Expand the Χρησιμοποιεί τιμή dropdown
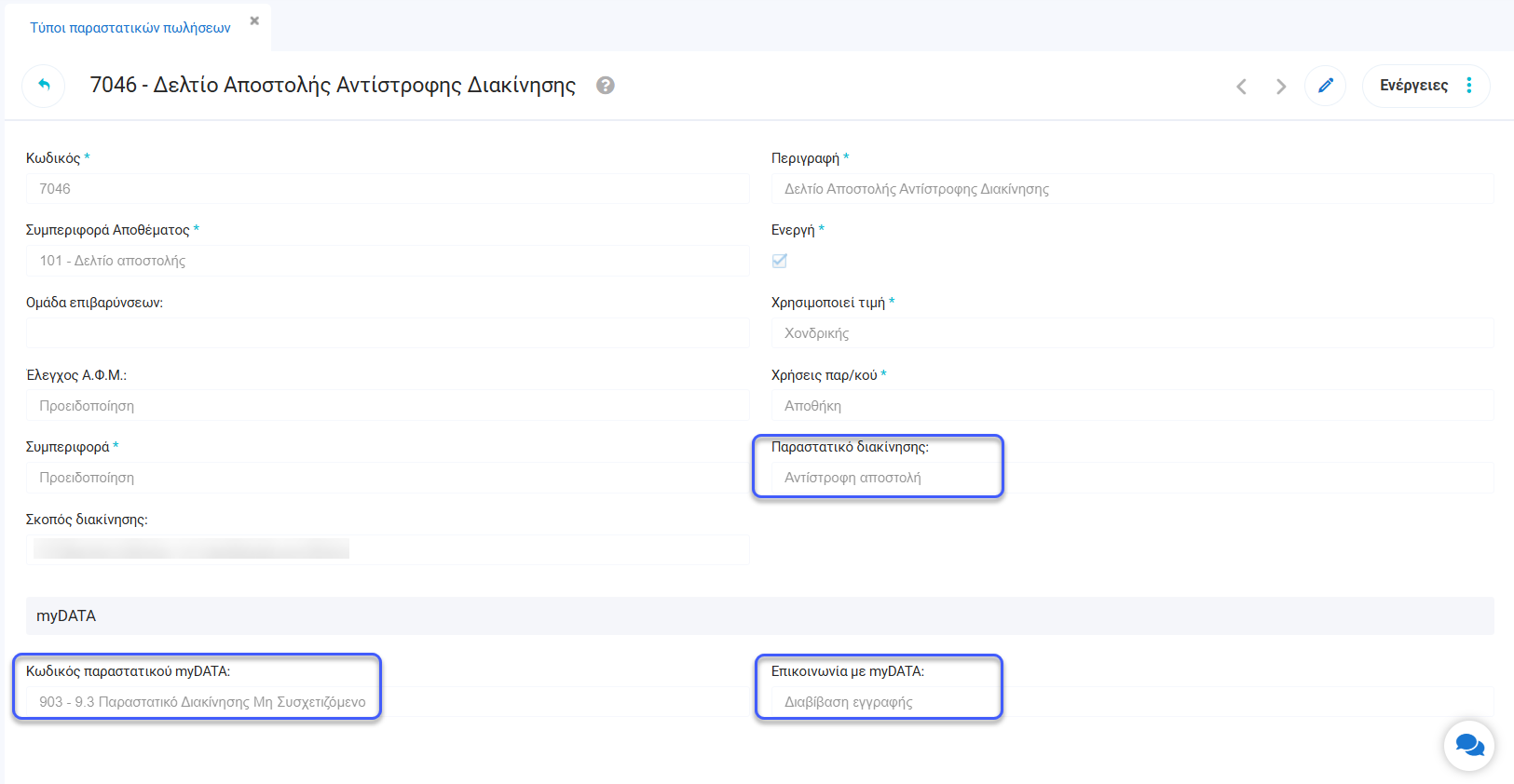The image size is (1514, 784). 1132,333
